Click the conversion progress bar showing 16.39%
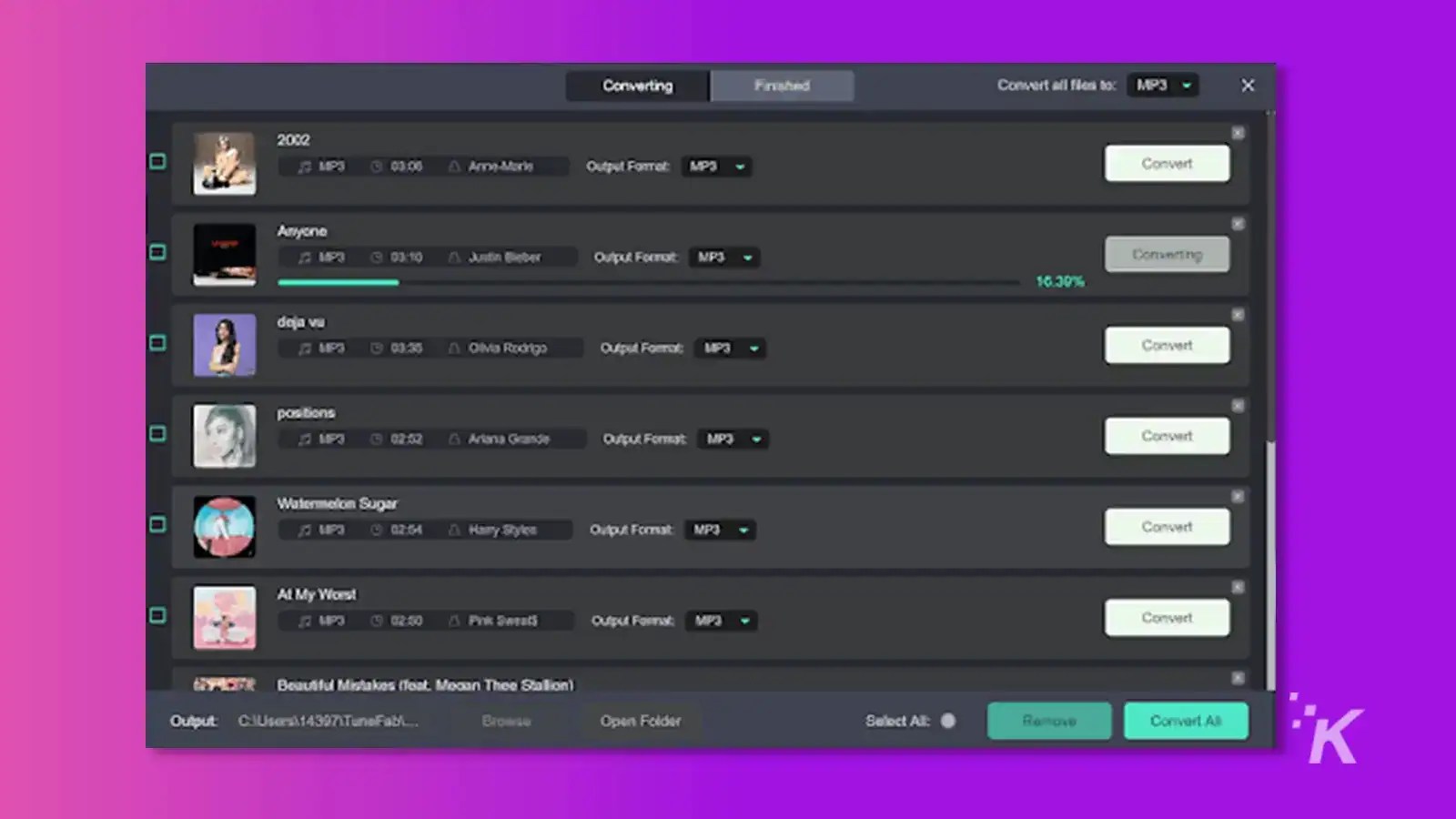The width and height of the screenshot is (1456, 819). (x=637, y=282)
